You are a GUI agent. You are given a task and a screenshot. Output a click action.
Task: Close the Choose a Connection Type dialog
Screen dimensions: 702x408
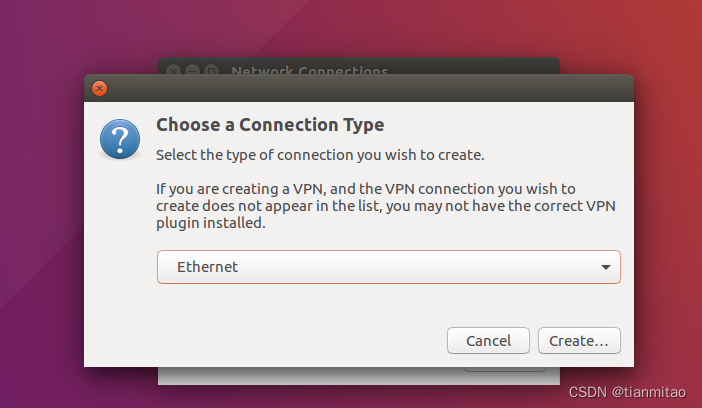click(99, 88)
